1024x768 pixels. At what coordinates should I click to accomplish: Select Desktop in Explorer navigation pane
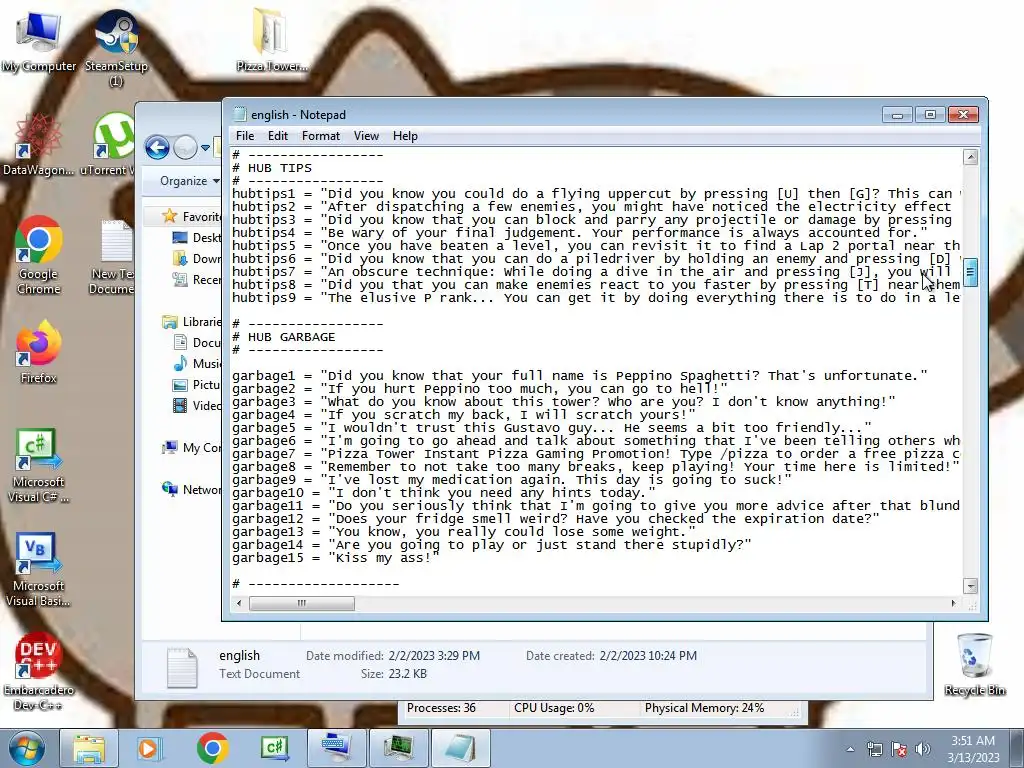(x=196, y=238)
